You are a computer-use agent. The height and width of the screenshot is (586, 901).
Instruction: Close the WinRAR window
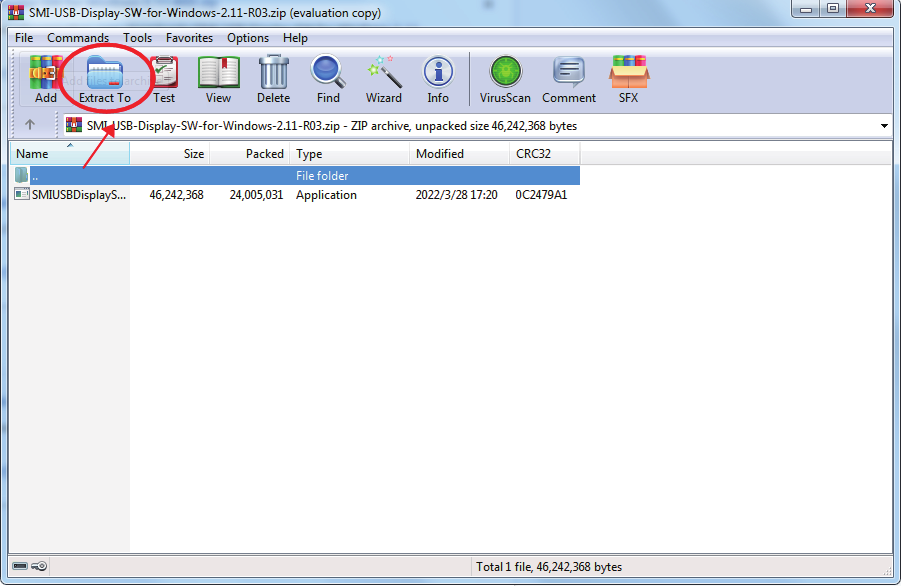pyautogui.click(x=870, y=9)
